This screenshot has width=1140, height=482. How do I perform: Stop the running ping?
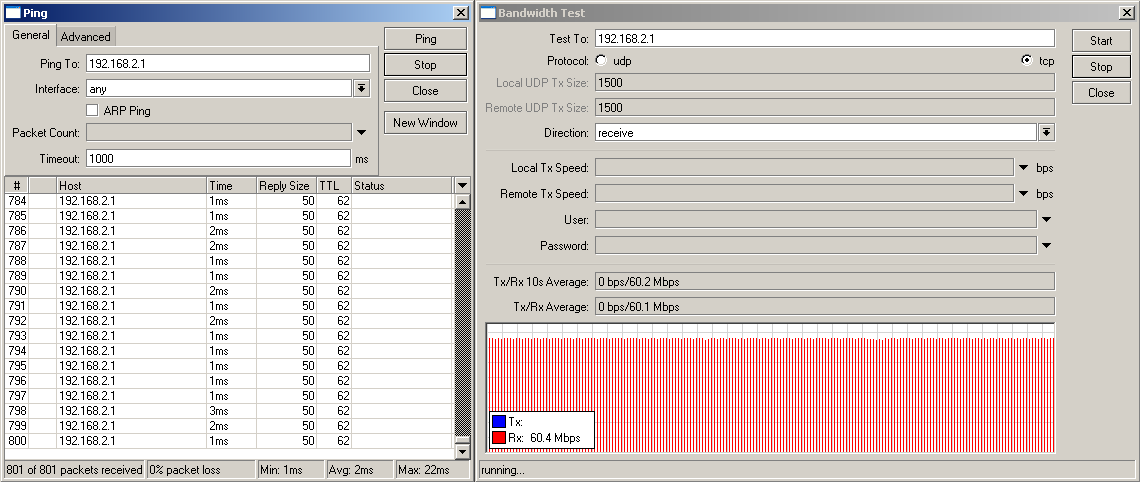click(x=425, y=65)
